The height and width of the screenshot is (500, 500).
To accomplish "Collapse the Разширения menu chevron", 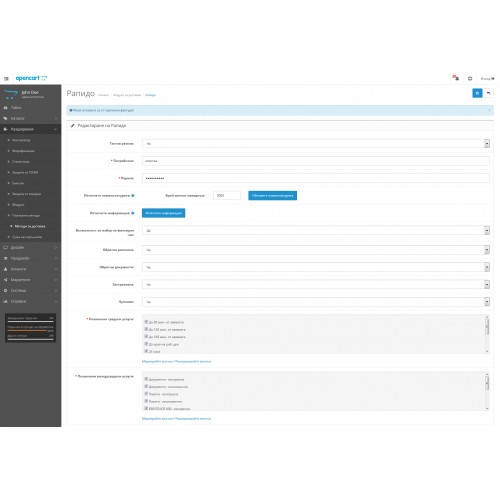I will click(56, 129).
